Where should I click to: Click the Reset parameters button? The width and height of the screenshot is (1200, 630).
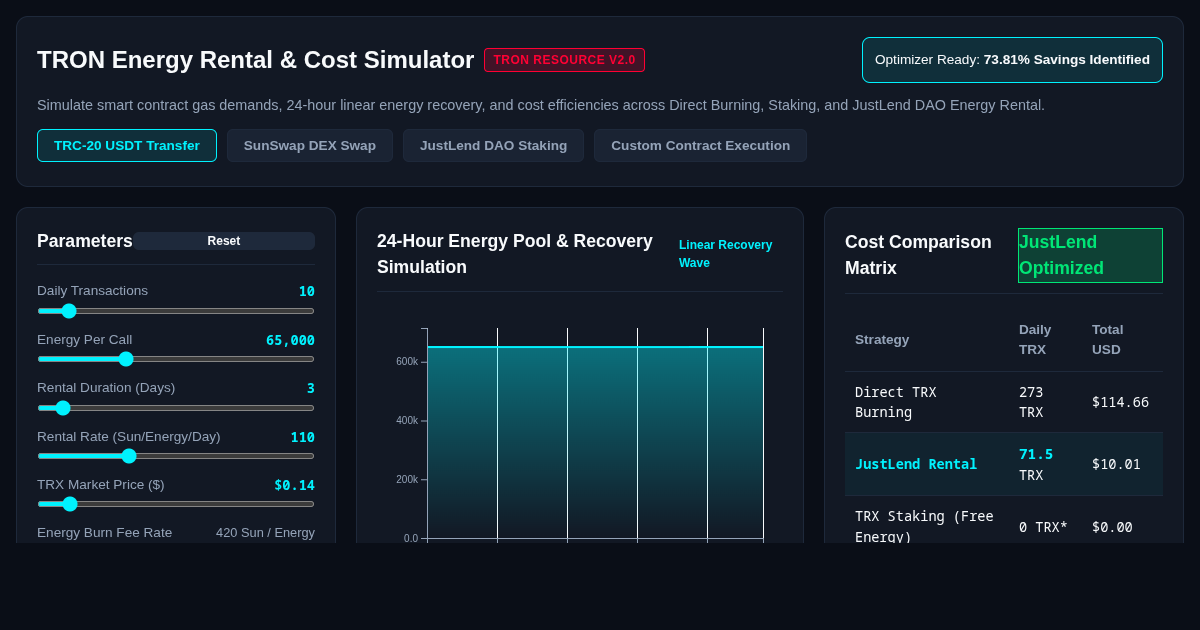(224, 241)
